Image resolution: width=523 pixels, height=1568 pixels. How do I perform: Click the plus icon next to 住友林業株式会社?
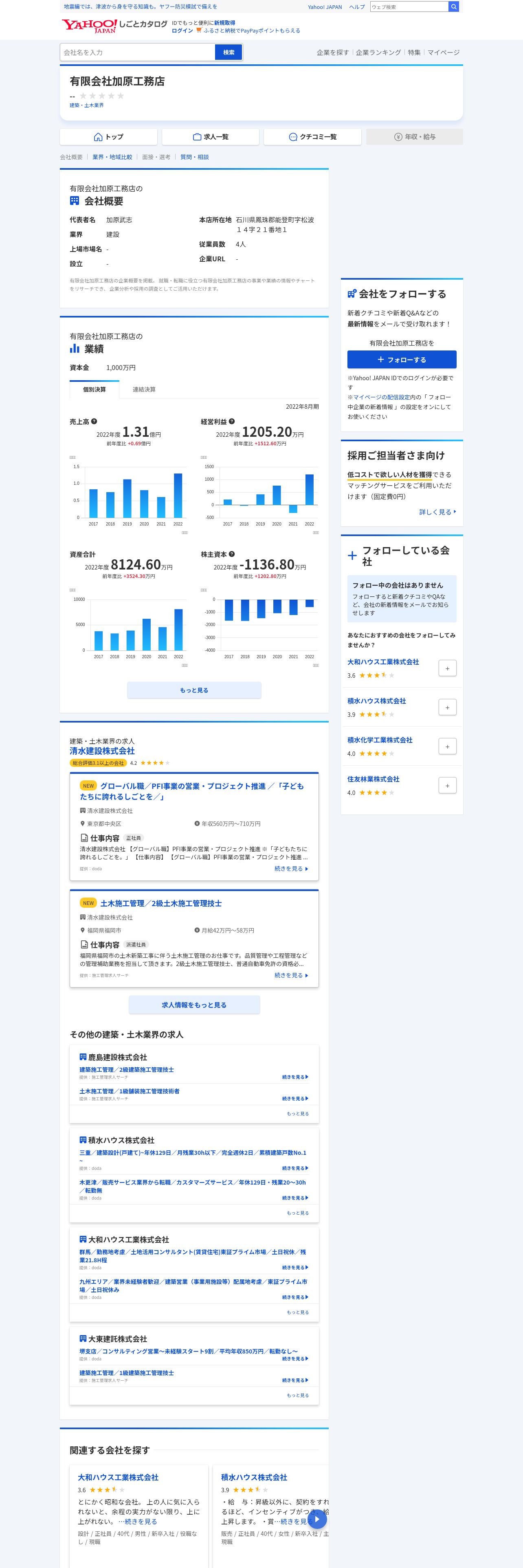(x=448, y=785)
